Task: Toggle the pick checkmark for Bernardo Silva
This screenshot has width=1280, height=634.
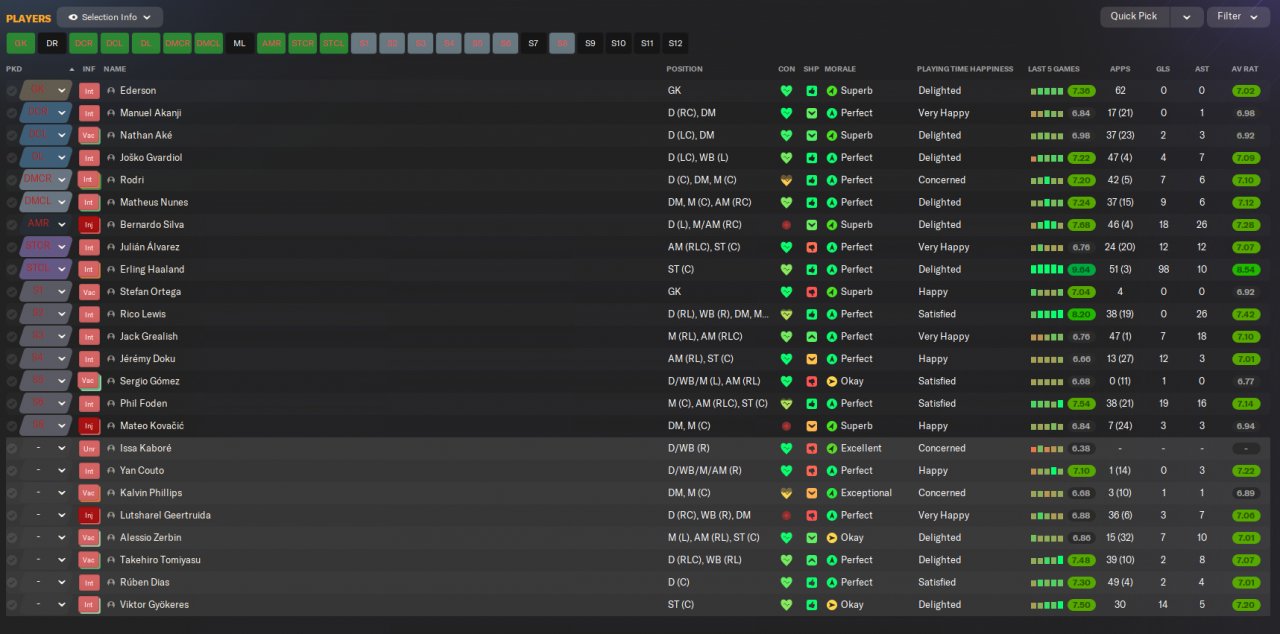Action: pos(11,225)
